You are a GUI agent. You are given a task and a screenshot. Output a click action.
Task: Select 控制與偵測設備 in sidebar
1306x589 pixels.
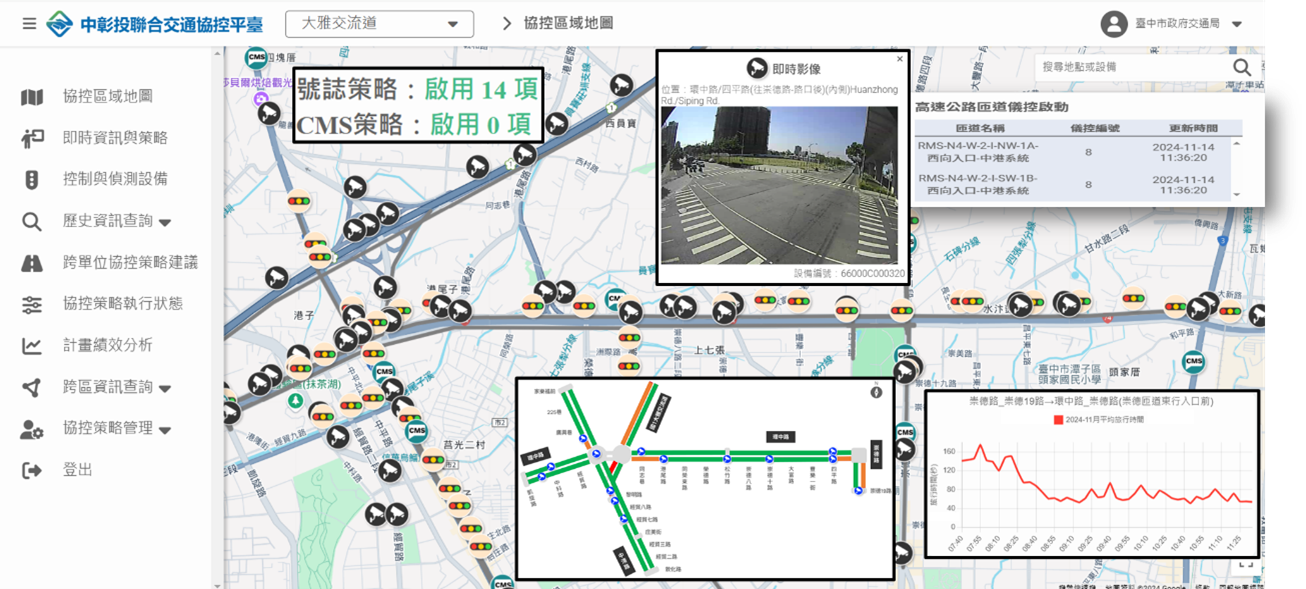[115, 179]
